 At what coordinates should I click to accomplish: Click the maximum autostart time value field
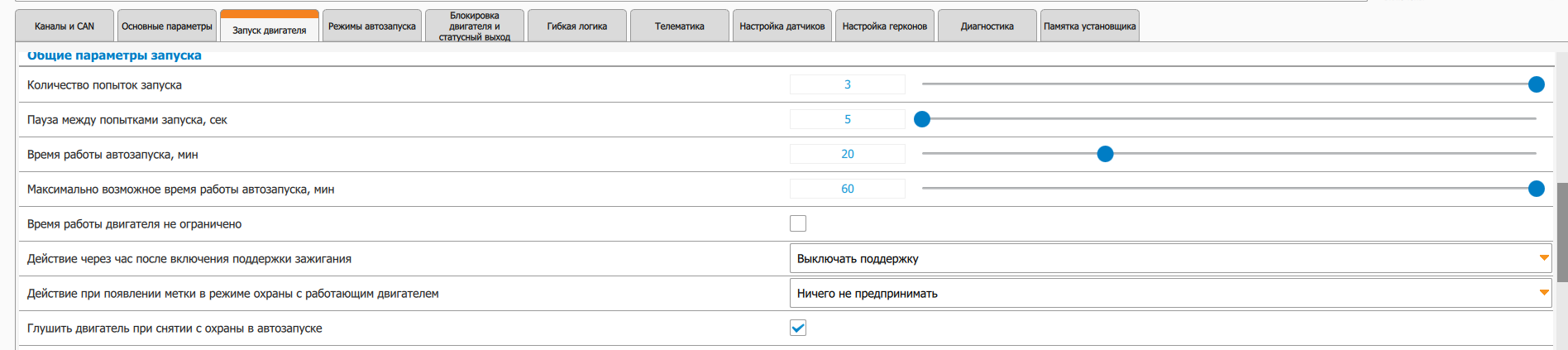[x=848, y=189]
